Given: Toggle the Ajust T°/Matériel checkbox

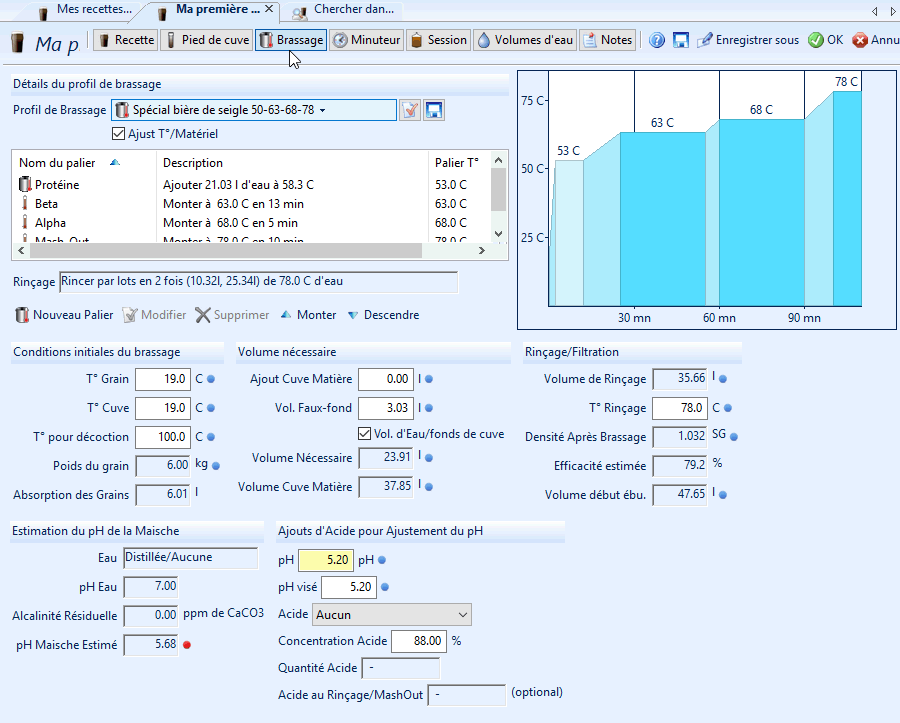Looking at the screenshot, I should [x=119, y=134].
